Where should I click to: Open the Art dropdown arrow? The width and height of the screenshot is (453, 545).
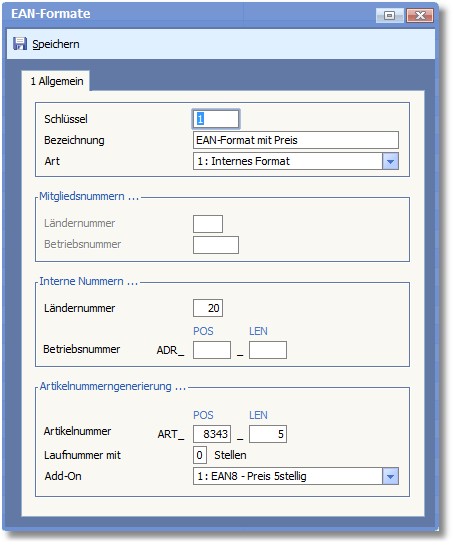[x=390, y=161]
